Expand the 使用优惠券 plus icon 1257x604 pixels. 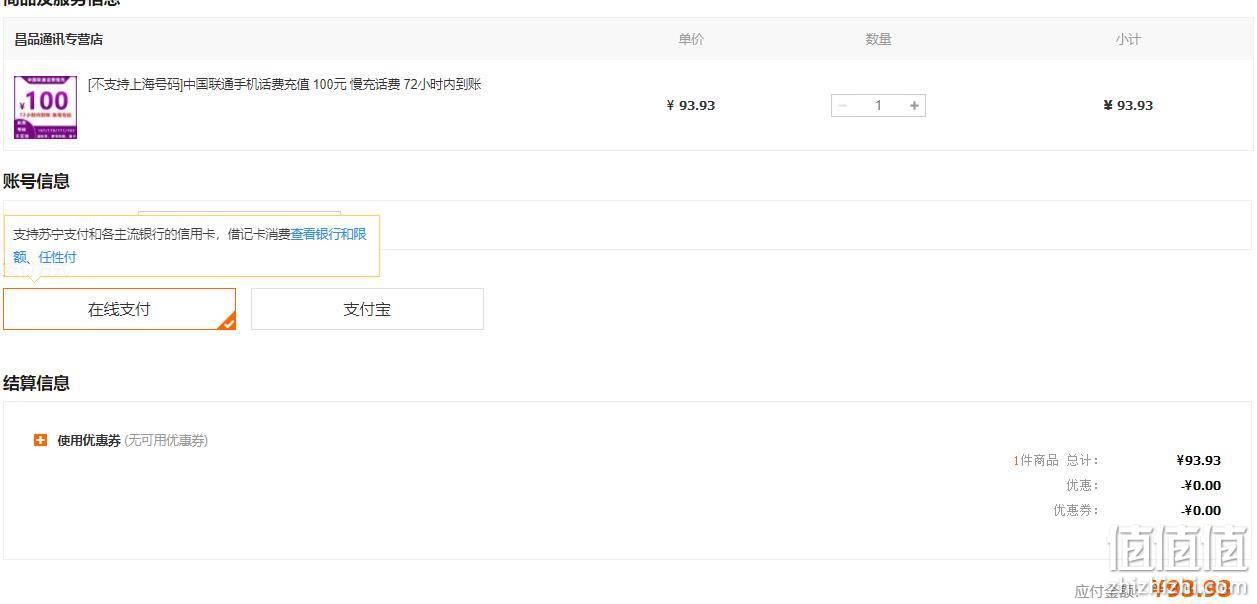click(40, 440)
